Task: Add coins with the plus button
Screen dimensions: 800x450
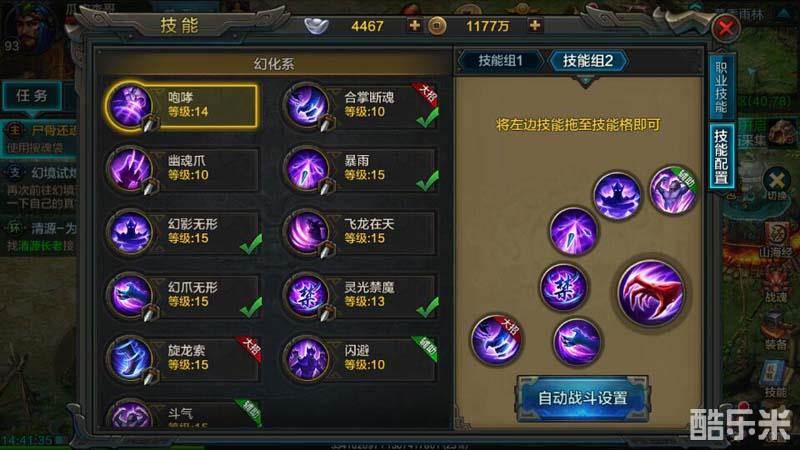Action: click(x=535, y=25)
